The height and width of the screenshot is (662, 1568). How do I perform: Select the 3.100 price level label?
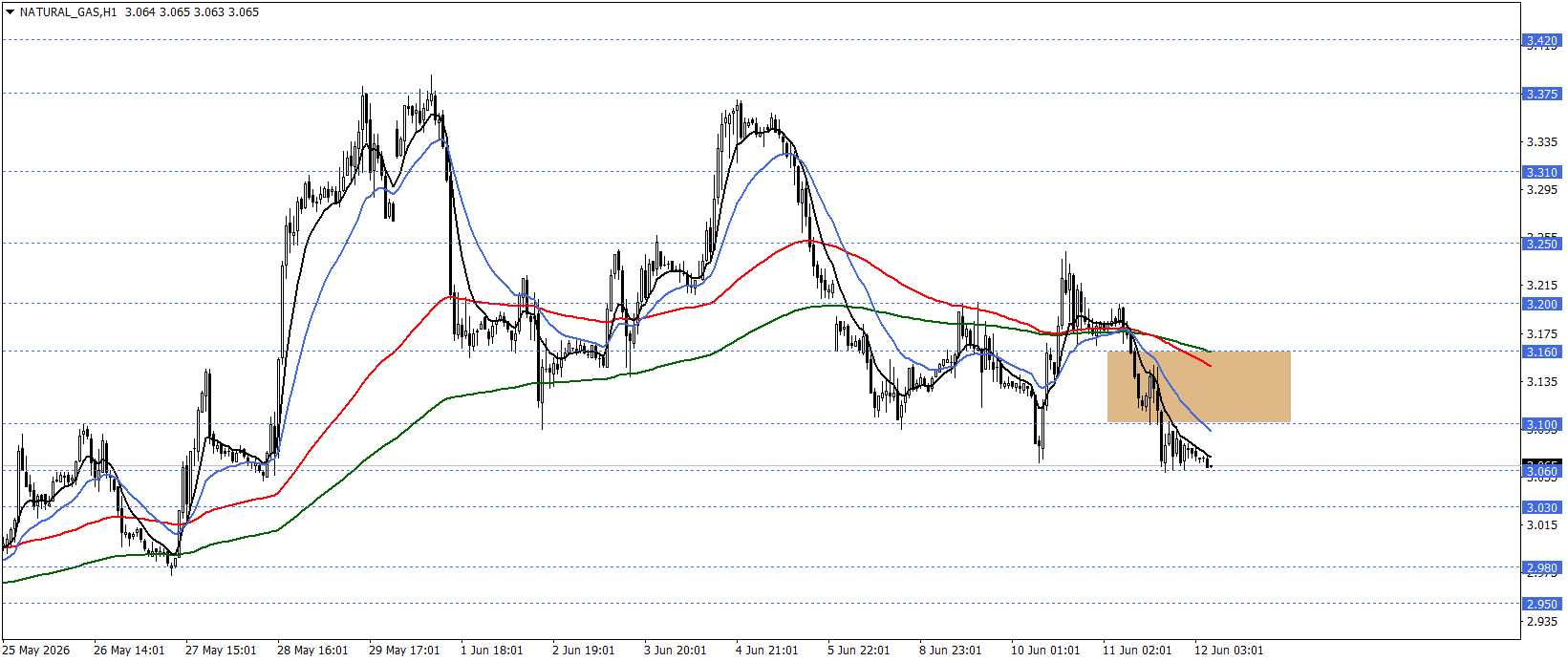[x=1541, y=424]
